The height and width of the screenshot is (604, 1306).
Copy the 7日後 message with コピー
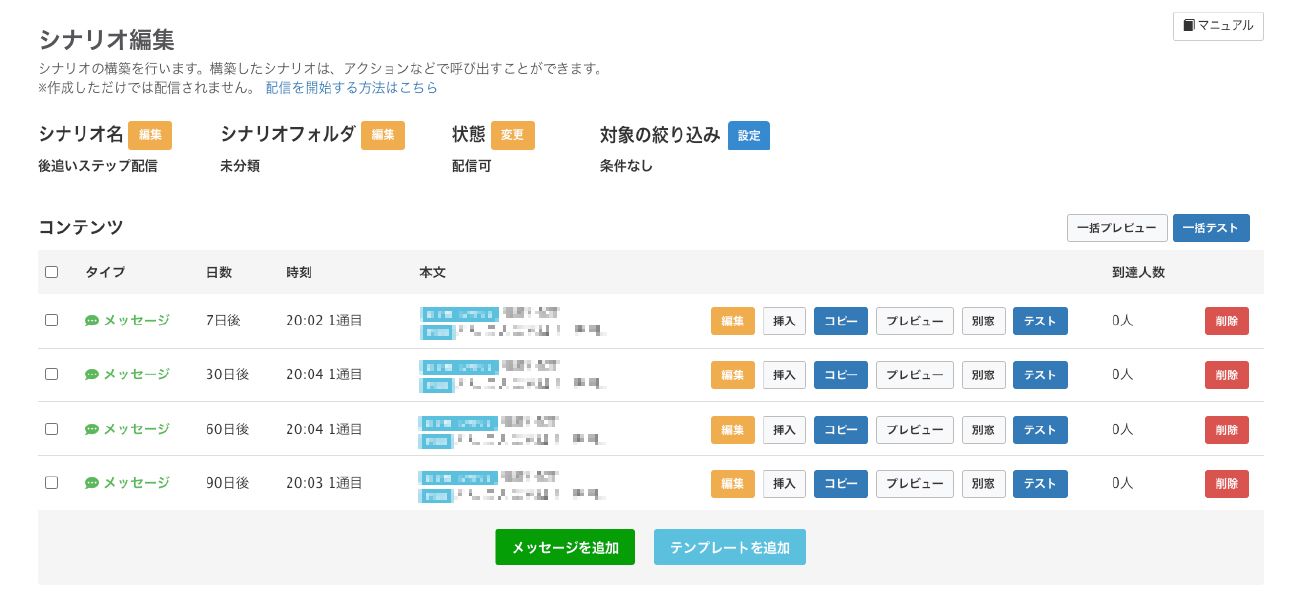[841, 321]
